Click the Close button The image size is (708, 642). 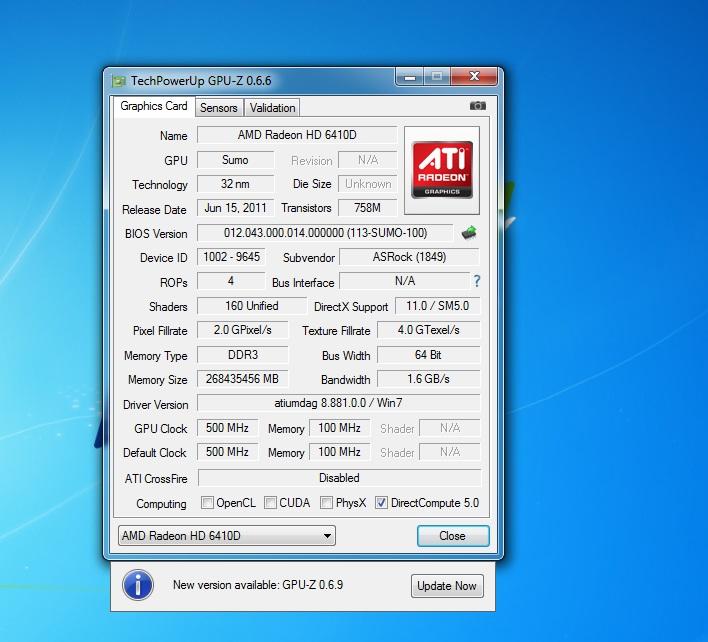pyautogui.click(x=453, y=536)
